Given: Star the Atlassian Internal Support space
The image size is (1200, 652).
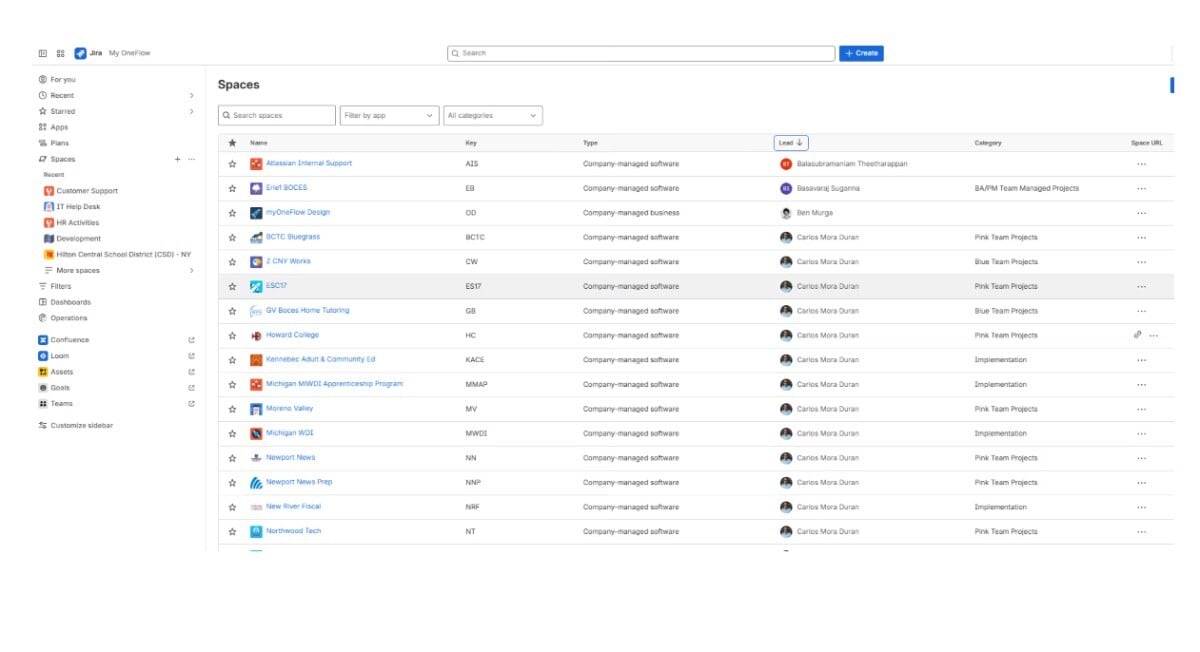Looking at the screenshot, I should (x=232, y=164).
